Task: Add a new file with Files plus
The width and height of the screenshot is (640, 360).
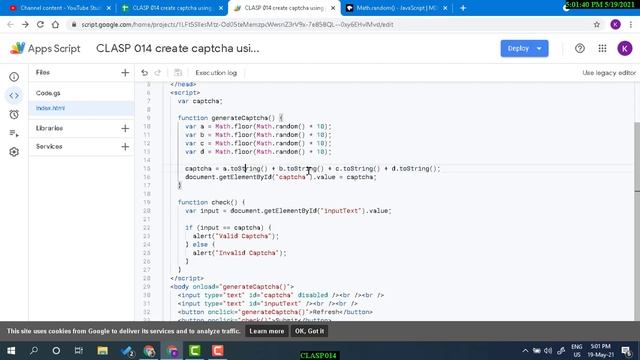Action: [x=125, y=73]
